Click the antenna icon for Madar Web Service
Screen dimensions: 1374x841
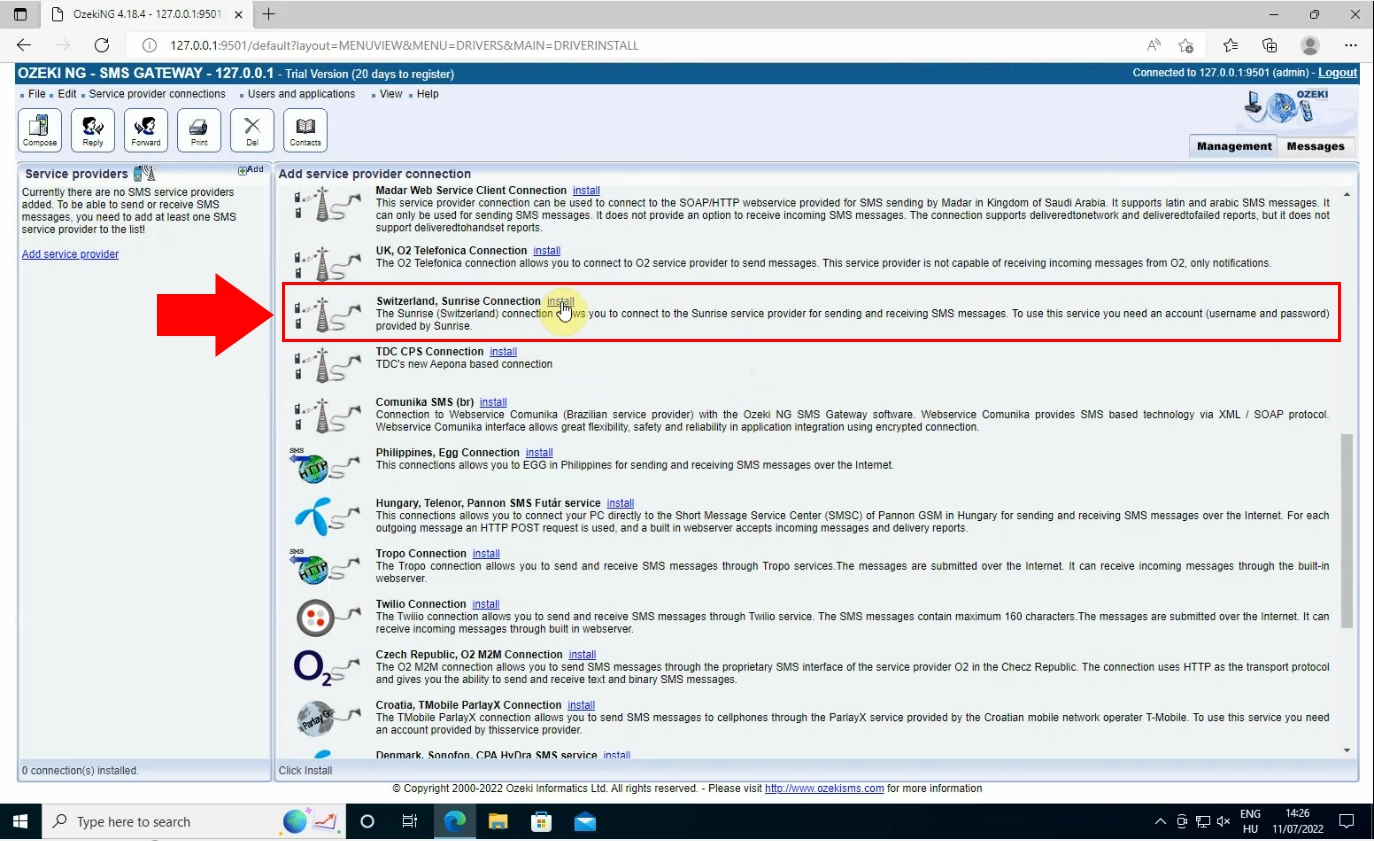click(327, 204)
